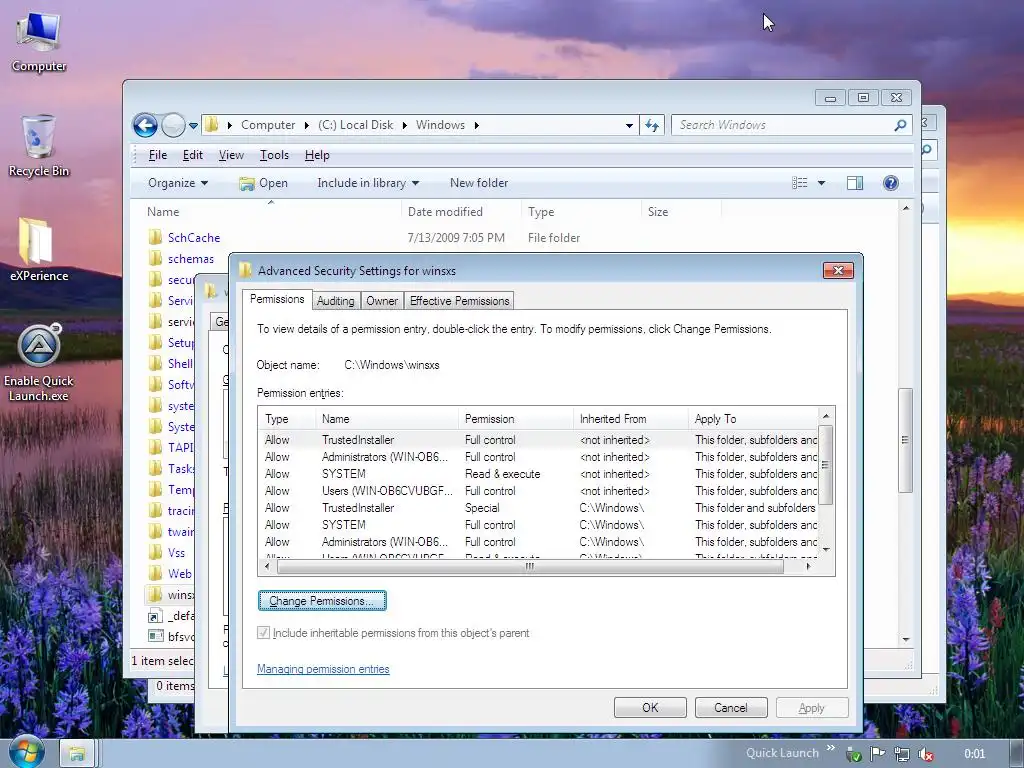Open the View menu
Viewport: 1024px width, 768px height.
click(231, 155)
